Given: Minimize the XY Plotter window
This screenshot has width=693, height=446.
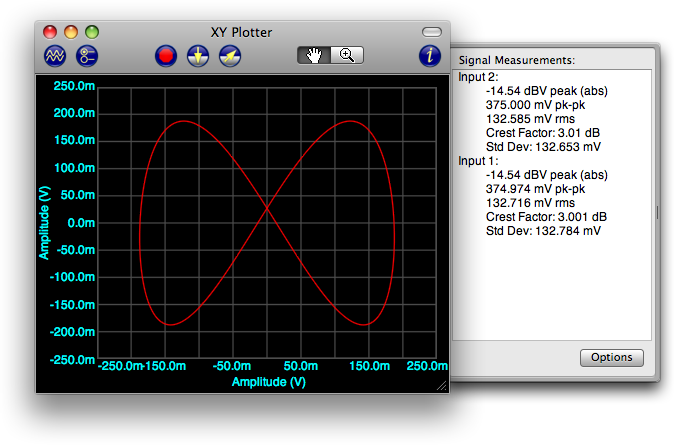Looking at the screenshot, I should coord(71,32).
